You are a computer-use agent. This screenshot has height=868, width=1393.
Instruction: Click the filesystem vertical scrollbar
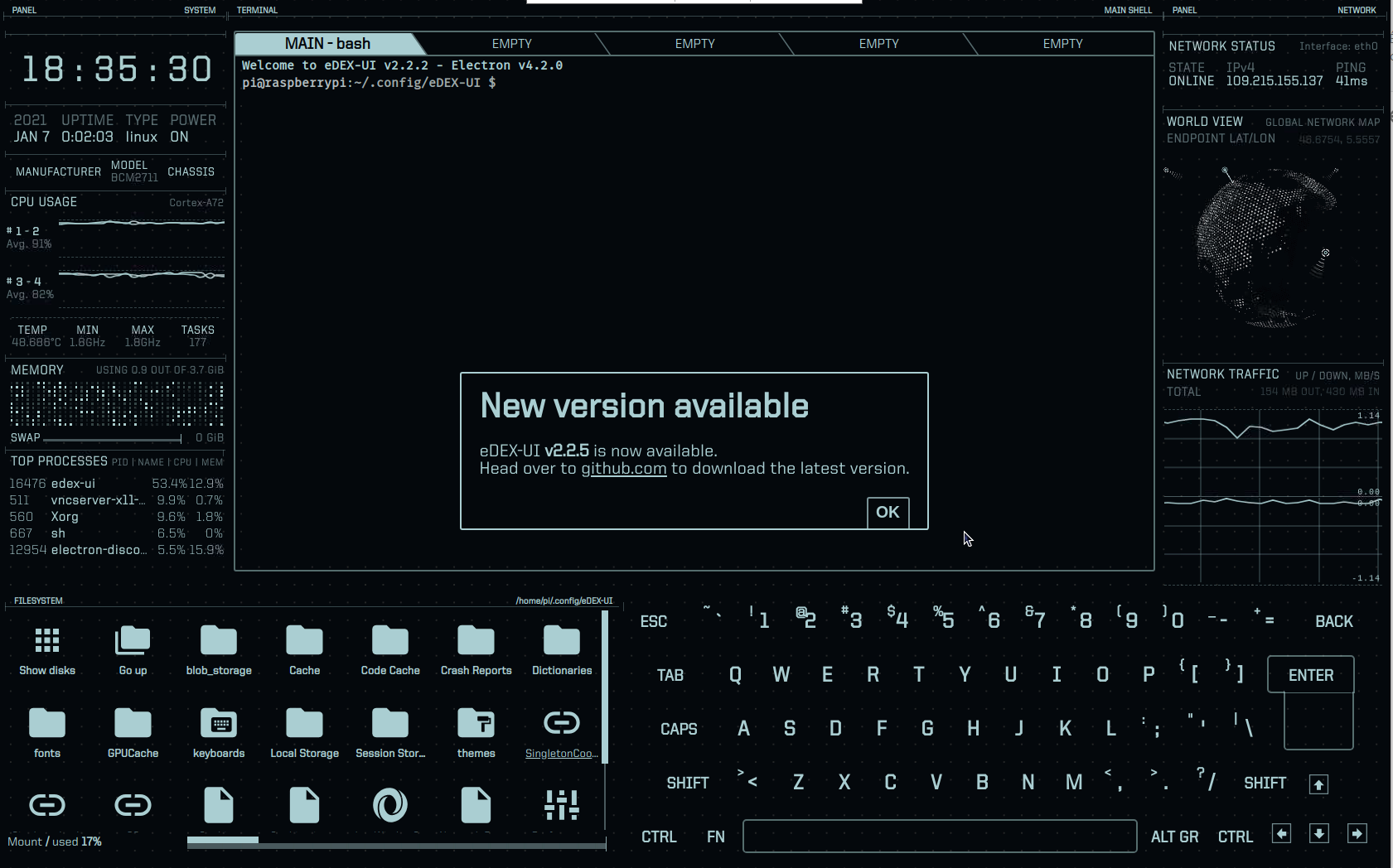pyautogui.click(x=605, y=687)
